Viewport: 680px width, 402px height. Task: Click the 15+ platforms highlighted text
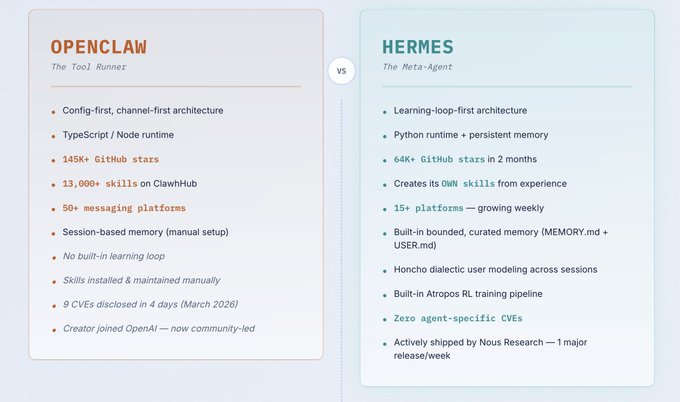click(428, 208)
